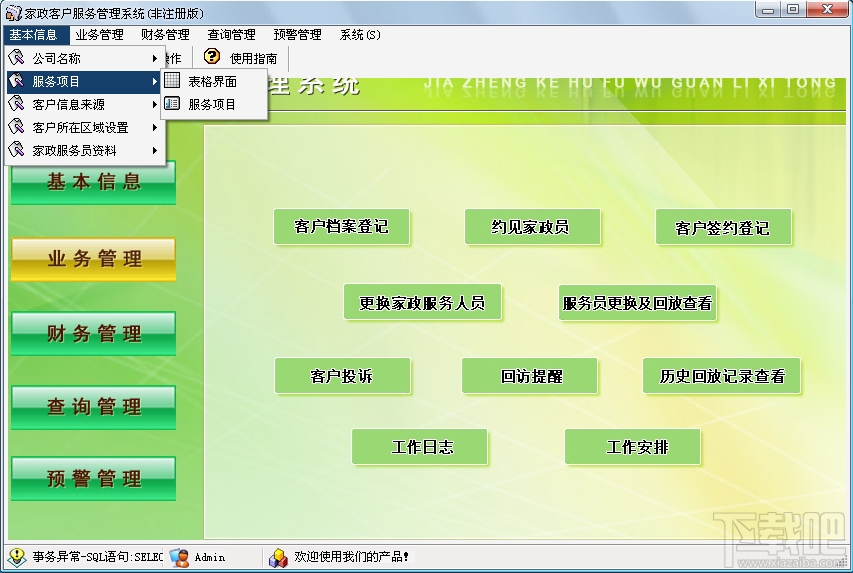
Task: Expand the 服务项目 submenu arrow
Action: pos(155,81)
